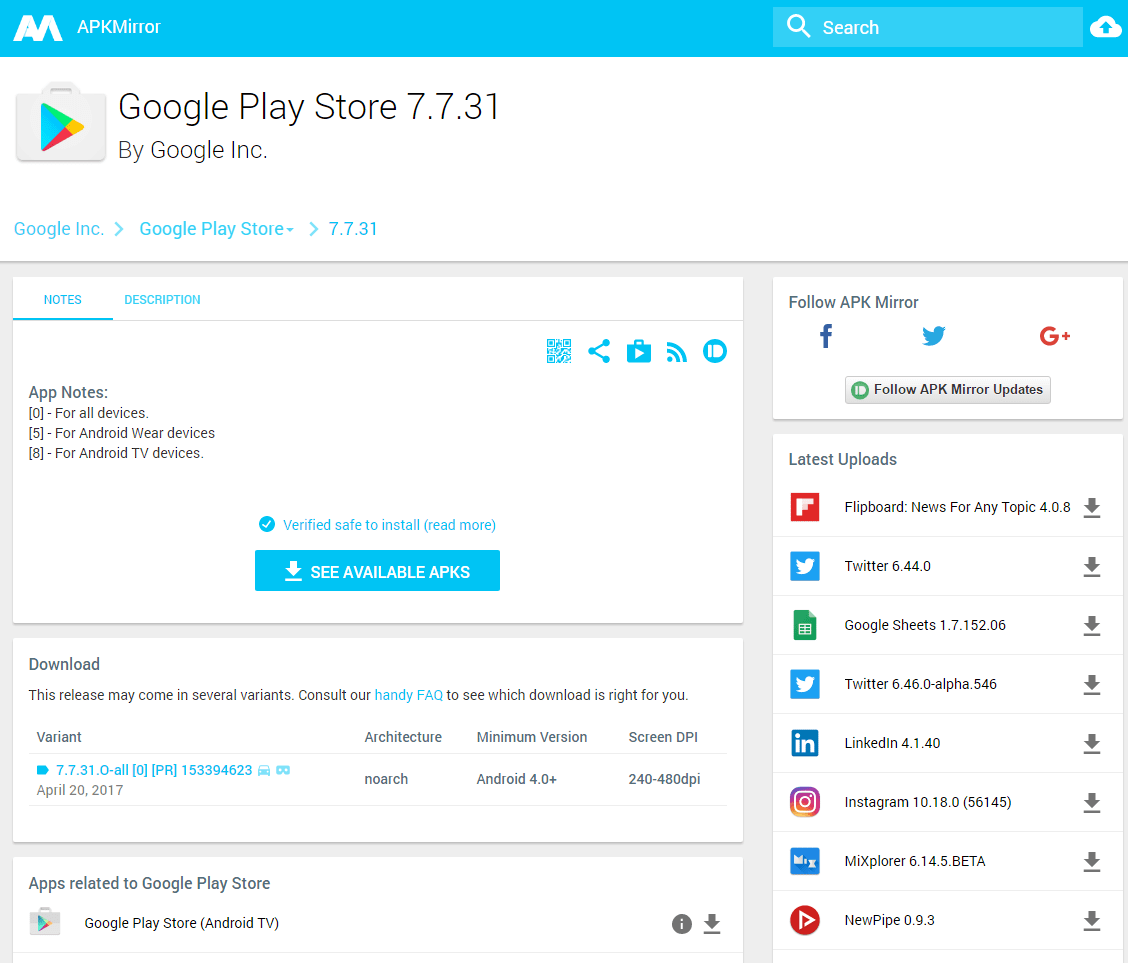Image resolution: width=1128 pixels, height=963 pixels.
Task: Download Instagram 10.18.0 via arrow icon
Action: (x=1091, y=802)
